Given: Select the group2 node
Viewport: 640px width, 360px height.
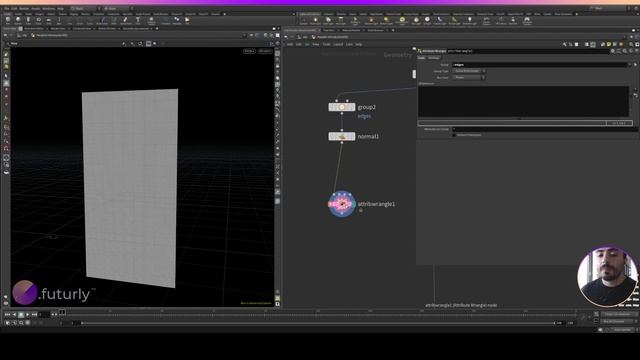Looking at the screenshot, I should tap(342, 107).
